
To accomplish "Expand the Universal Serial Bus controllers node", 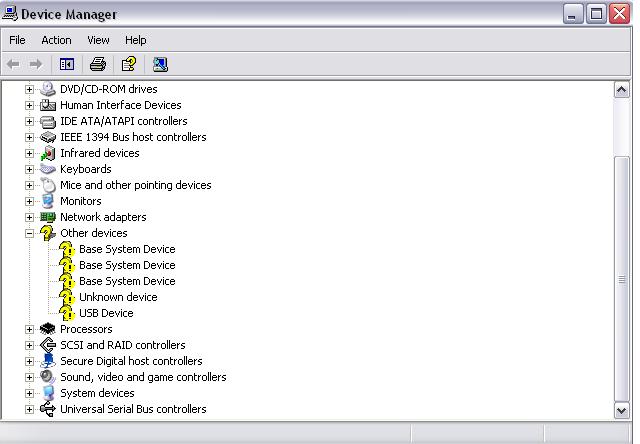I will coord(29,409).
